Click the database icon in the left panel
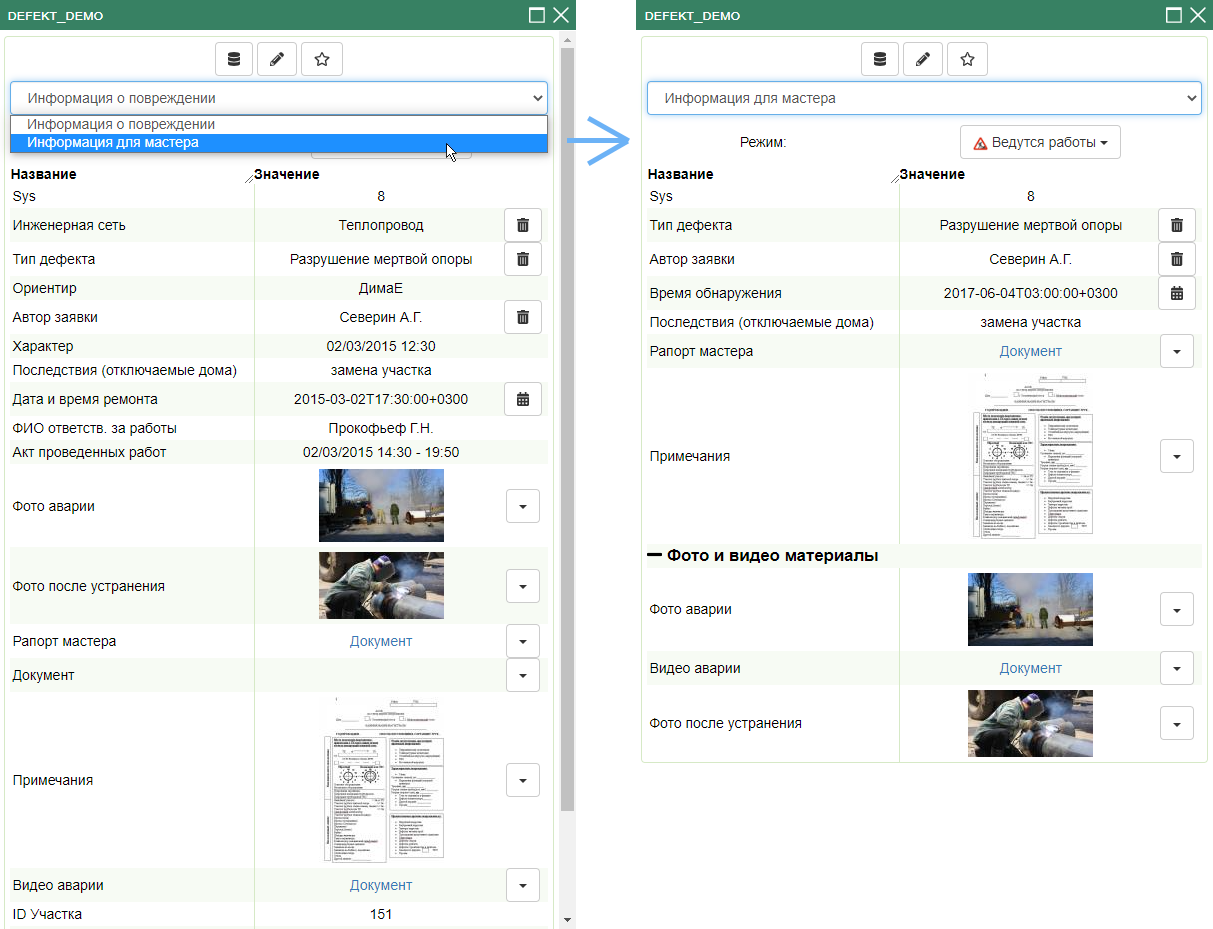This screenshot has width=1213, height=929. (x=234, y=60)
